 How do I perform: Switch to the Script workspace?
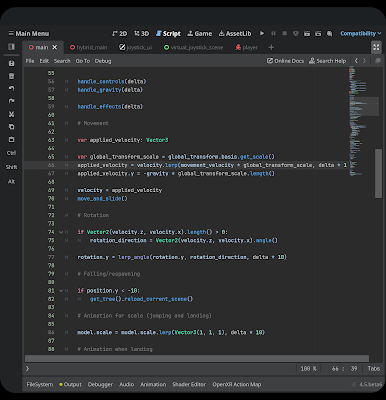pos(168,33)
